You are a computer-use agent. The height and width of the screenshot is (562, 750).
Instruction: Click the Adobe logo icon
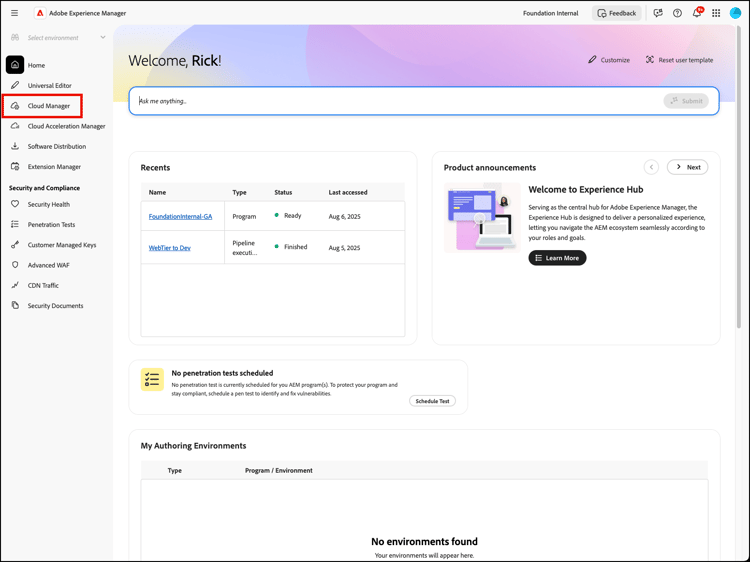[40, 13]
